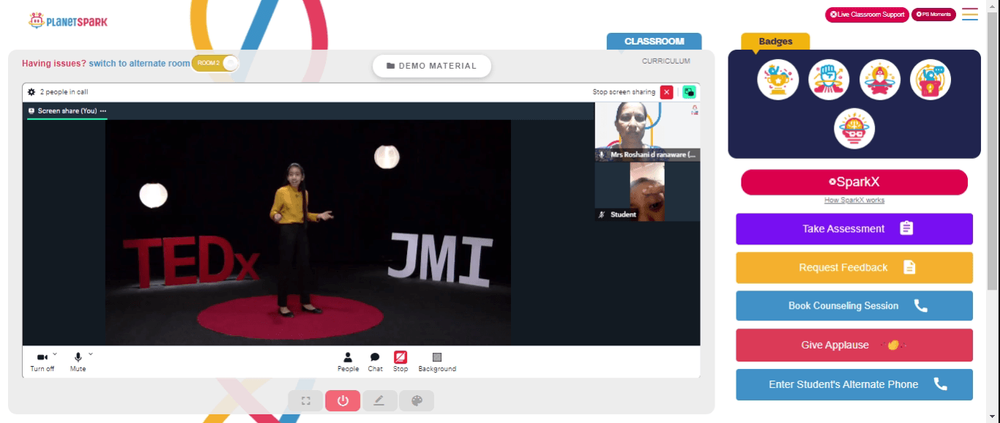Enter fullscreen mode for classroom
This screenshot has height=423, width=1000.
point(305,401)
